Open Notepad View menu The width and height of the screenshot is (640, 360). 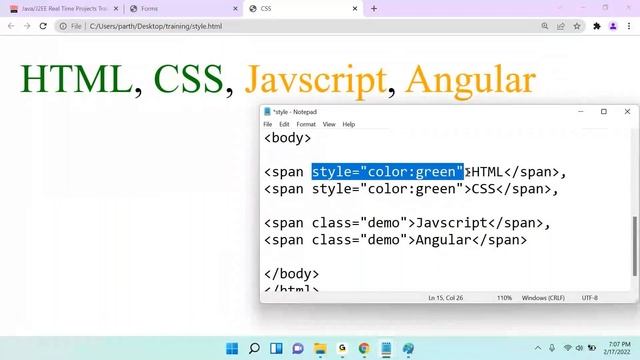329,124
